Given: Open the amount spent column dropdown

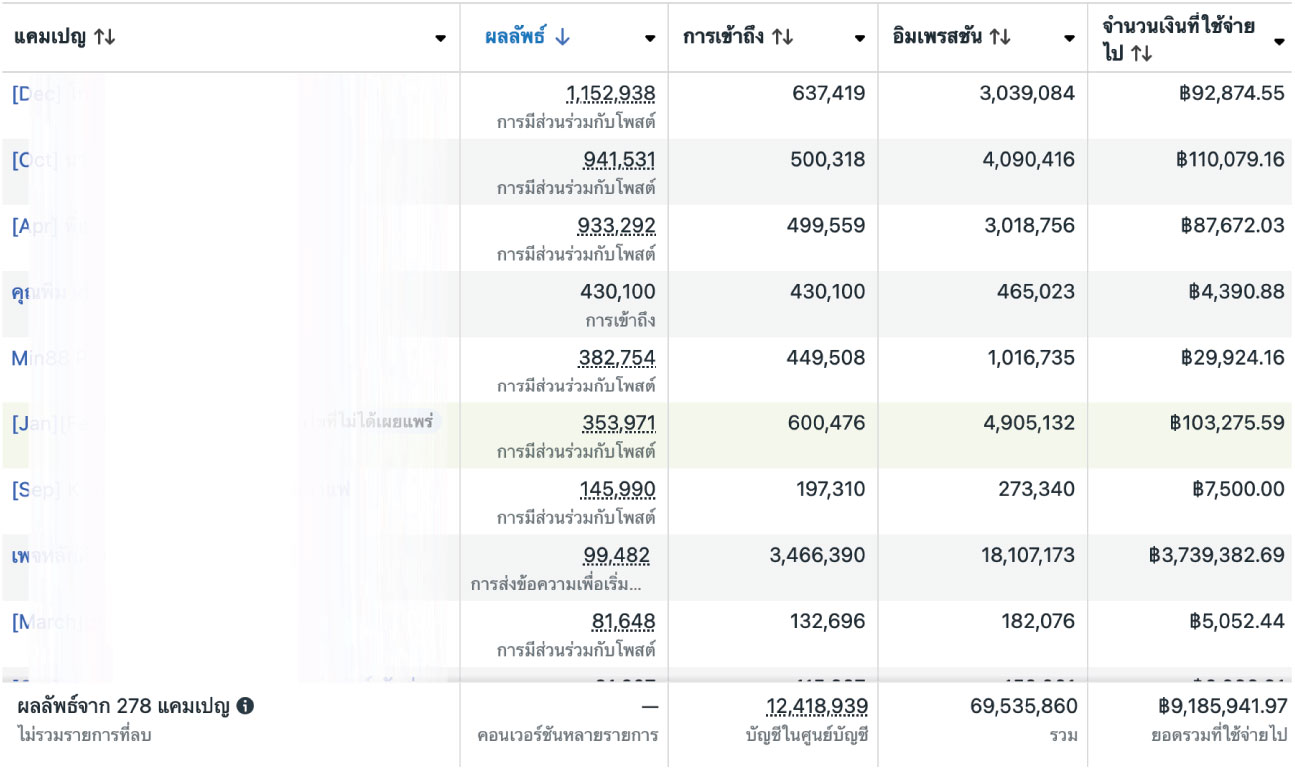Looking at the screenshot, I should pos(1279,42).
